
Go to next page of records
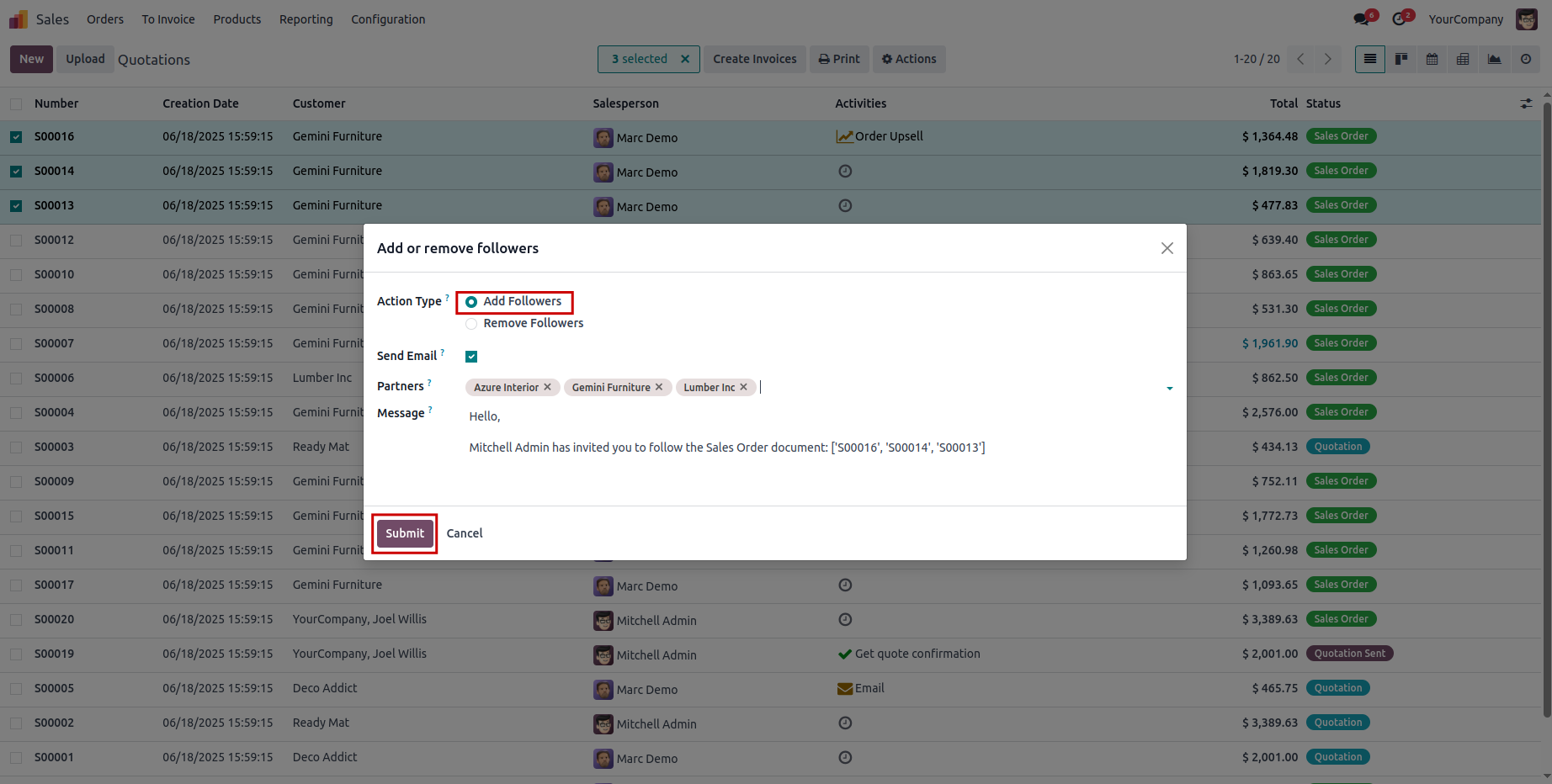pos(1327,59)
